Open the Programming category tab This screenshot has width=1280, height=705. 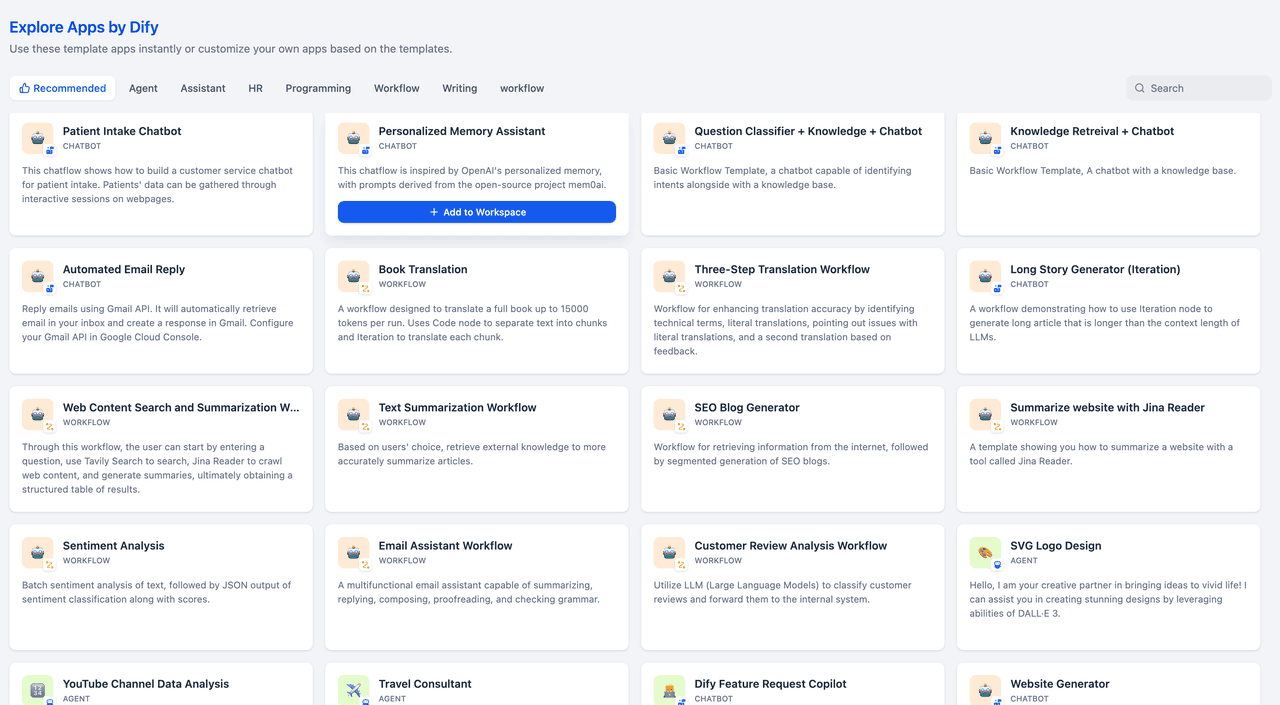(318, 88)
